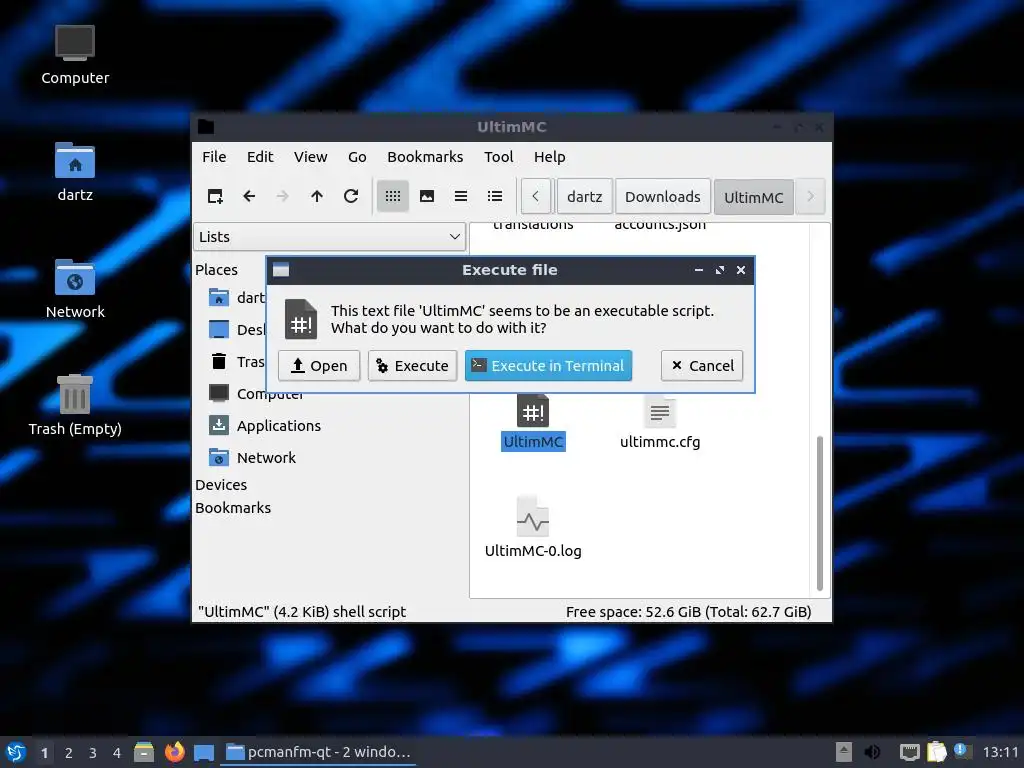Screen dimensions: 1024x768
Task: Select the UltimMC-0.log file
Action: tap(533, 528)
